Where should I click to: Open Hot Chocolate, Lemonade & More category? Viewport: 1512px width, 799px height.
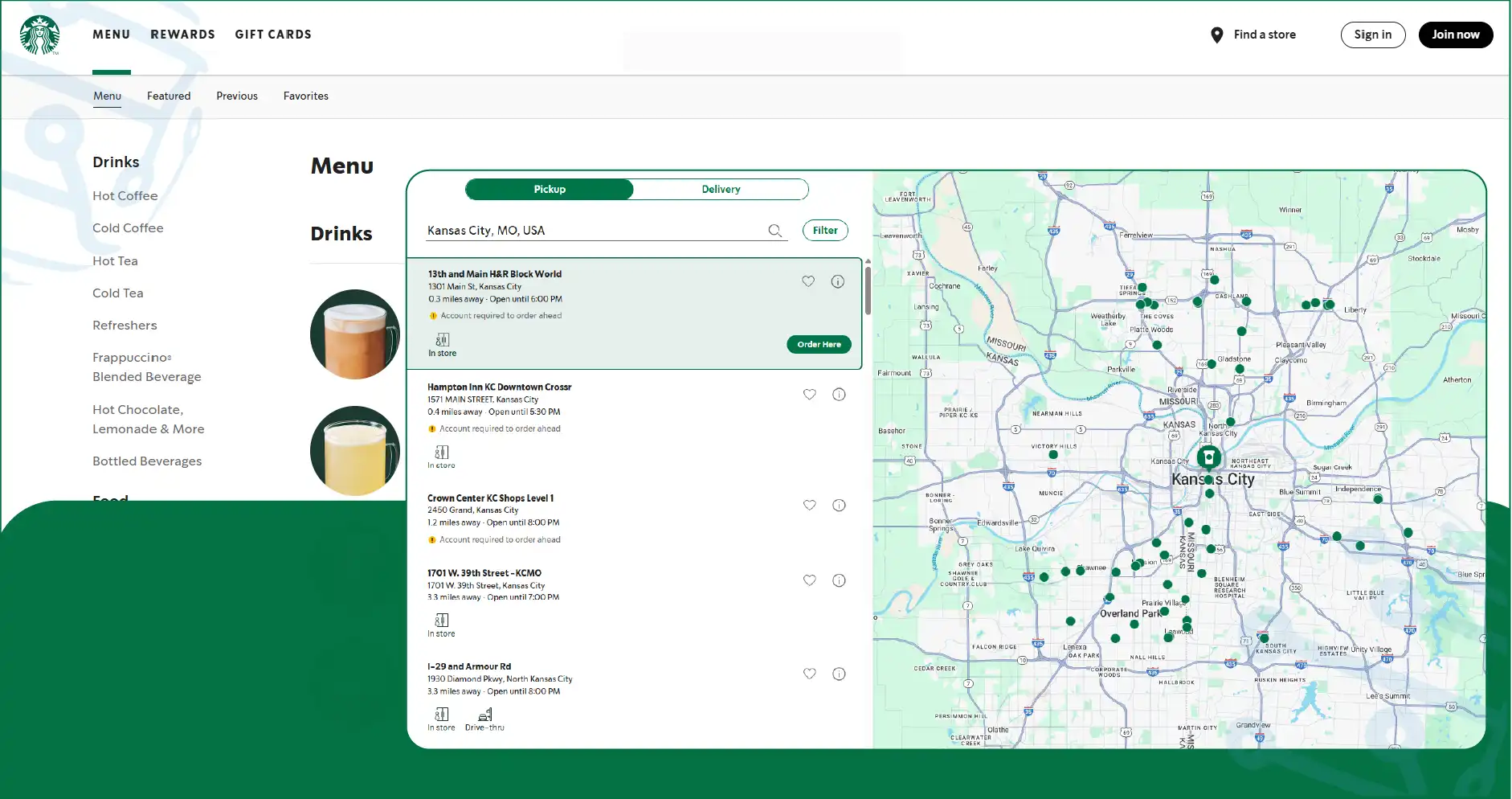pyautogui.click(x=149, y=420)
